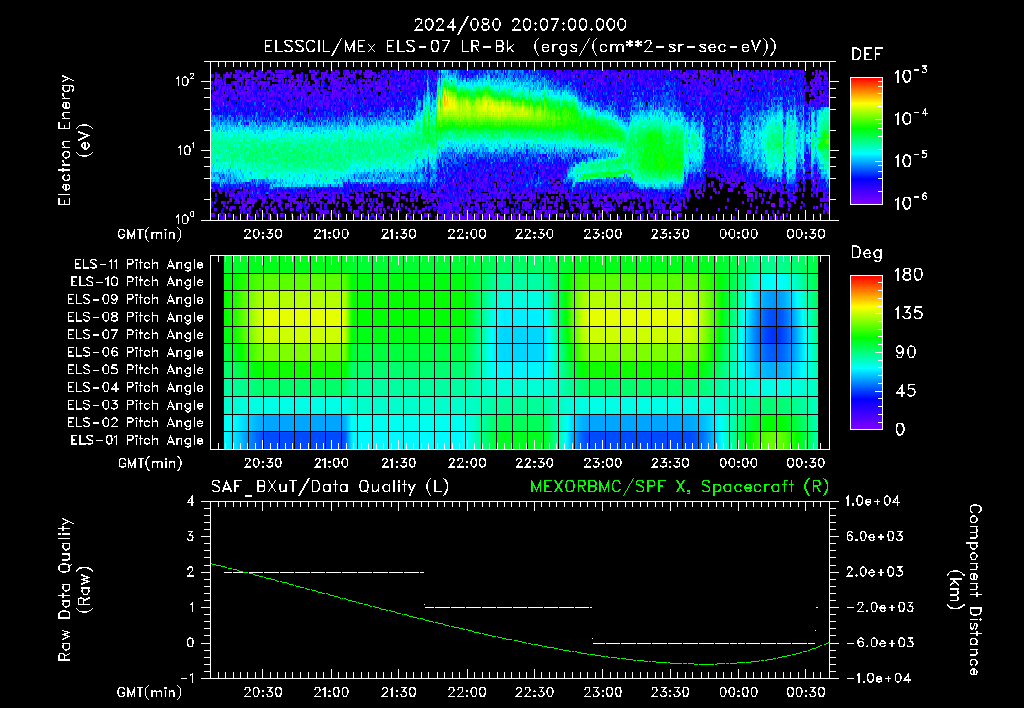Select the ELS-01 Pitch Angle row label
This screenshot has width=1024, height=708.
coord(137,440)
